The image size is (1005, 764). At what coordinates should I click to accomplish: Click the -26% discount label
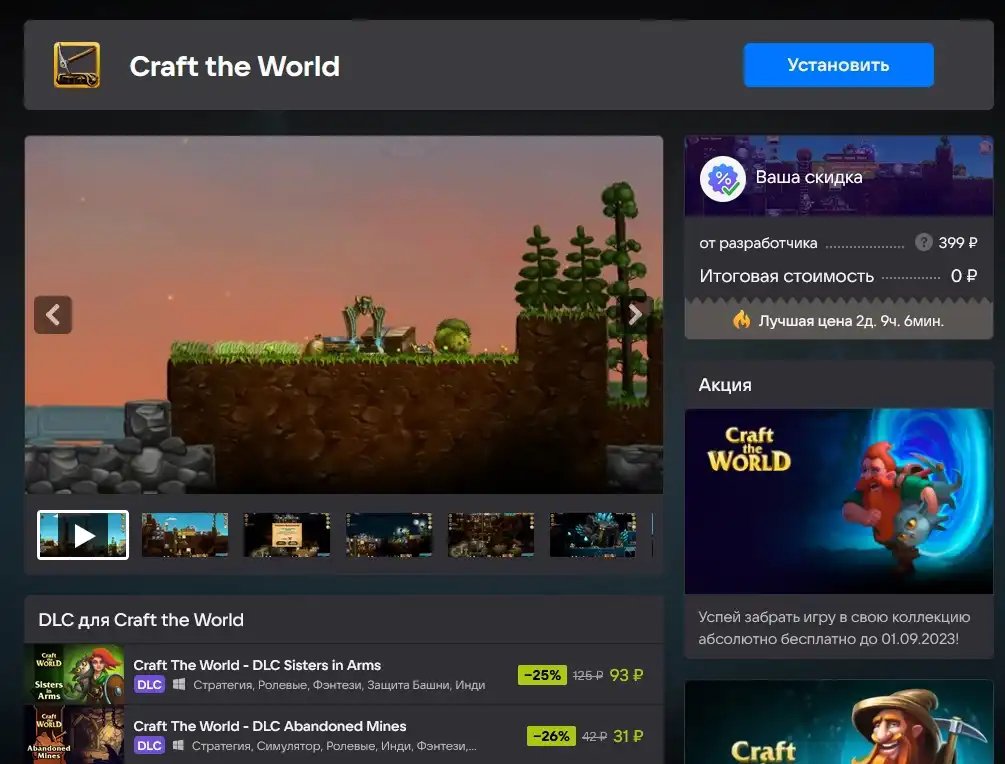(551, 736)
